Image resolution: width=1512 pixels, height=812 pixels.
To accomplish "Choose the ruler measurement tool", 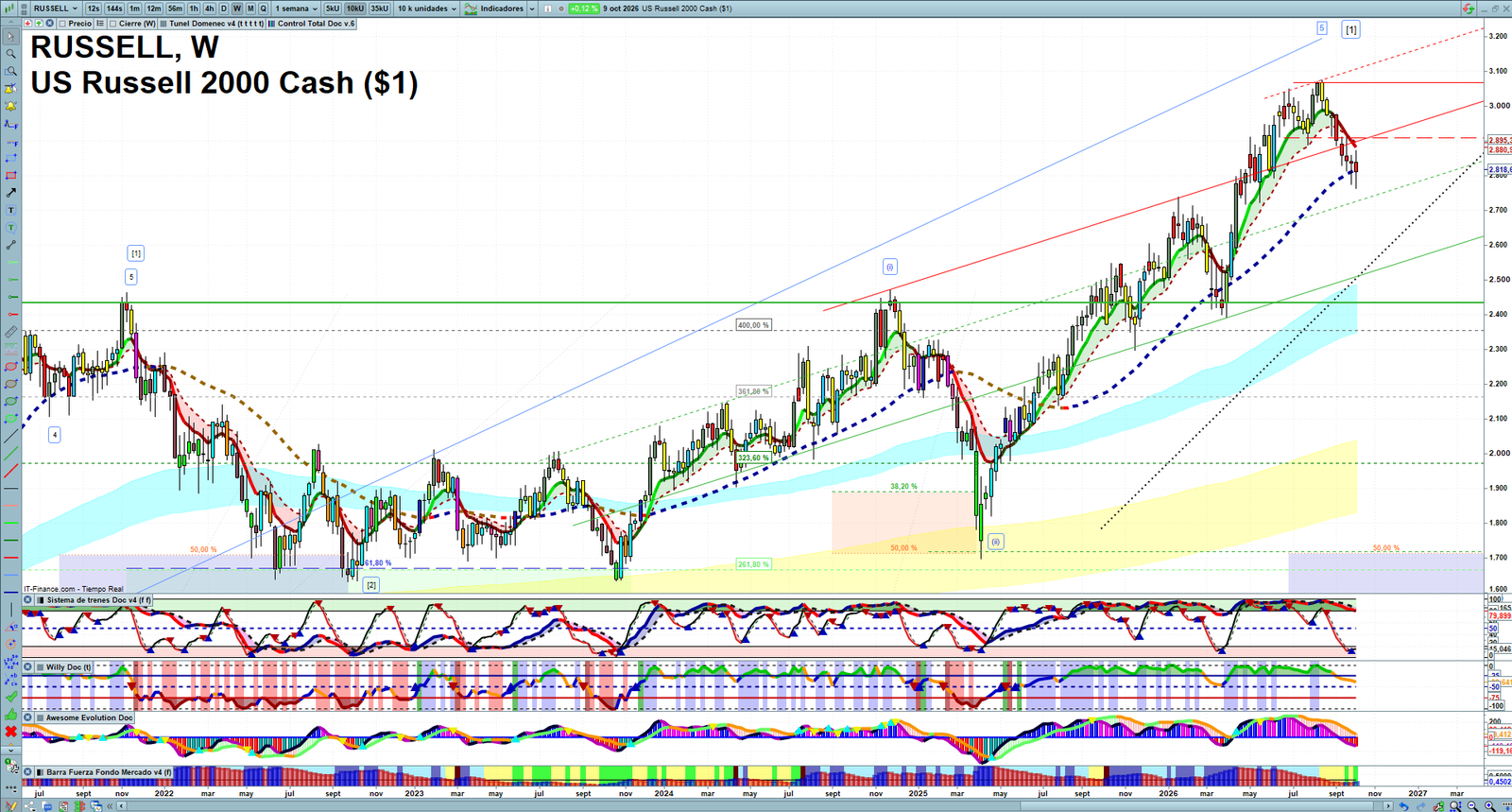I will pyautogui.click(x=10, y=332).
